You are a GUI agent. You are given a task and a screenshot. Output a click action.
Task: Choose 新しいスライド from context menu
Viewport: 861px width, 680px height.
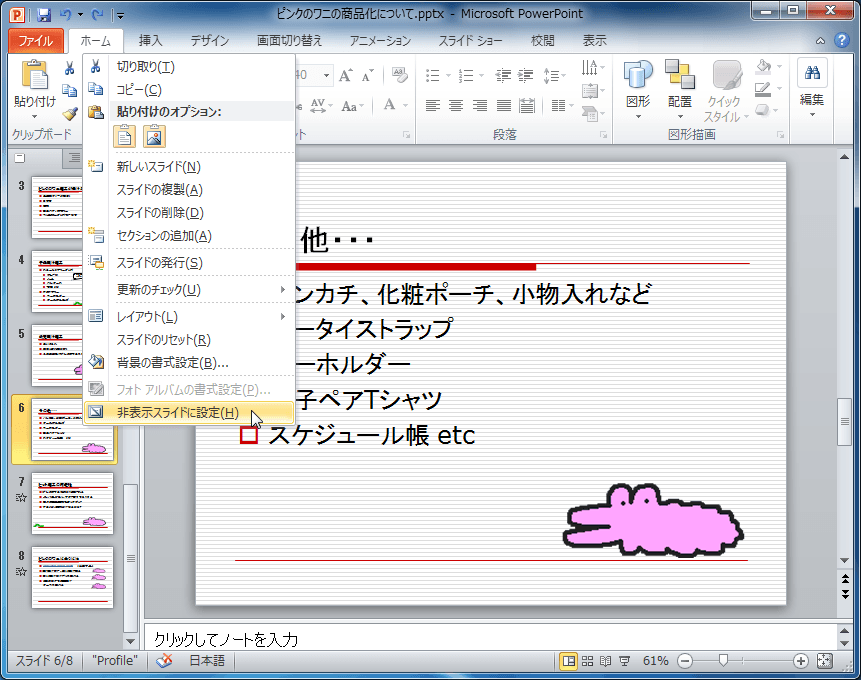[189, 167]
